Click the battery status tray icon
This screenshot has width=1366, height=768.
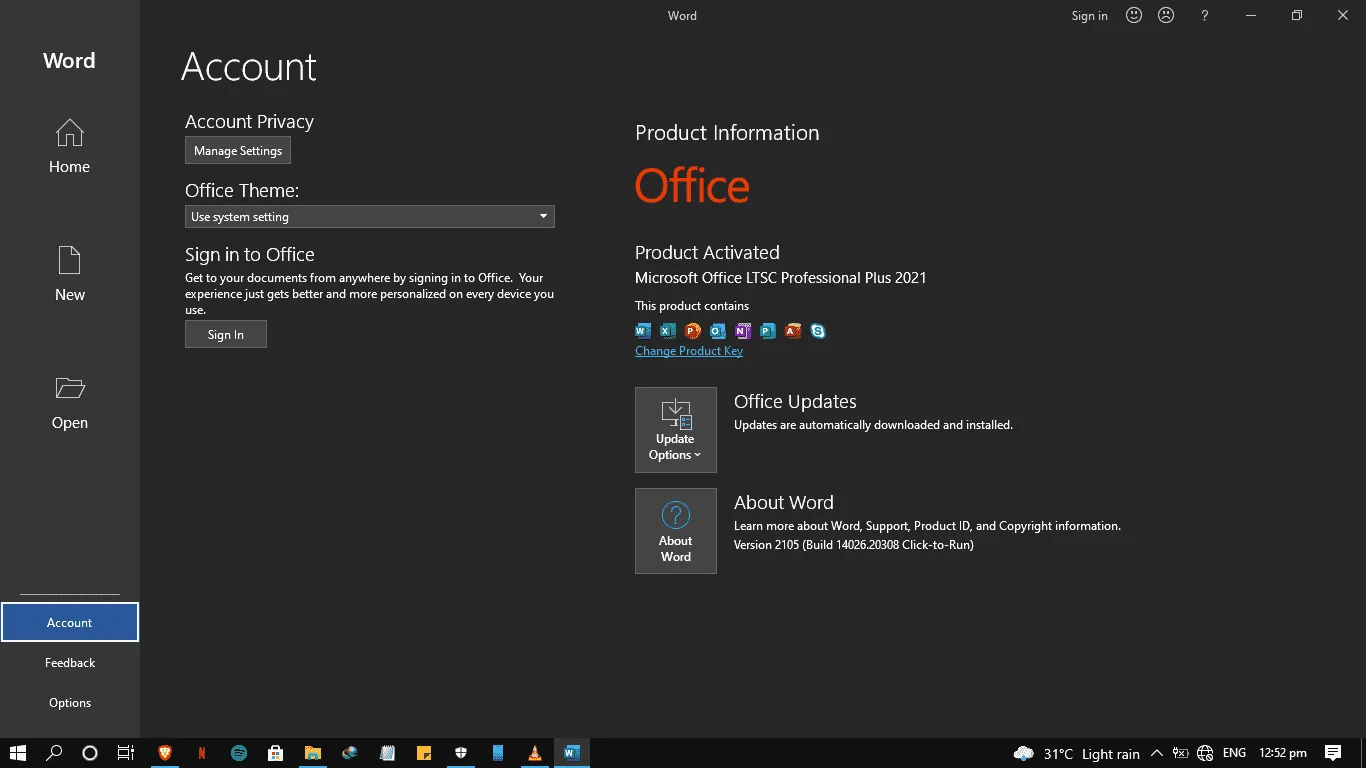(1181, 753)
